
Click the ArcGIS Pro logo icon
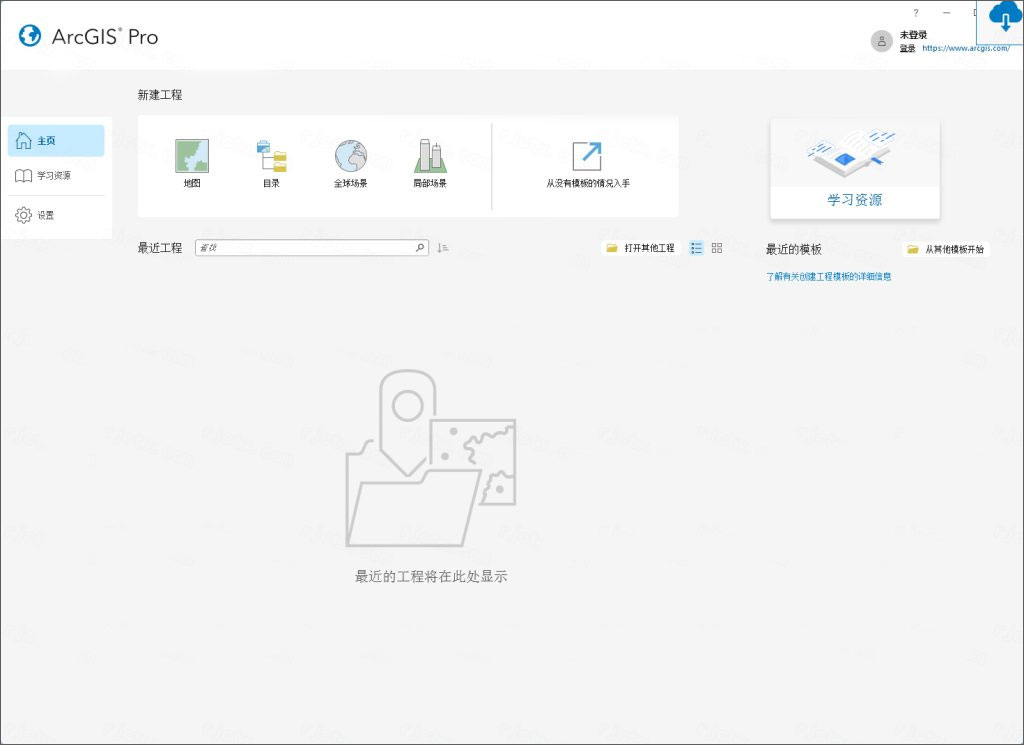30,36
